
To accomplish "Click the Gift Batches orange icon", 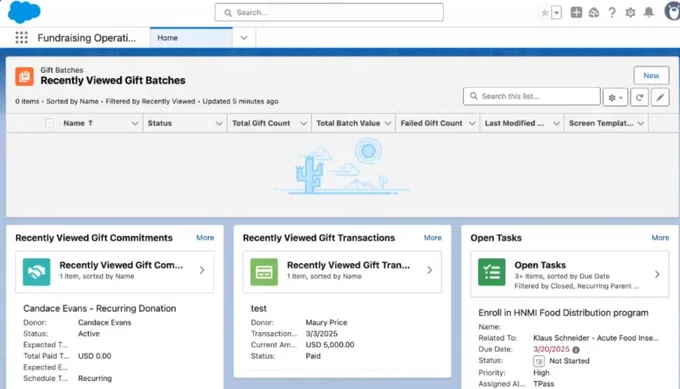I will click(24, 76).
